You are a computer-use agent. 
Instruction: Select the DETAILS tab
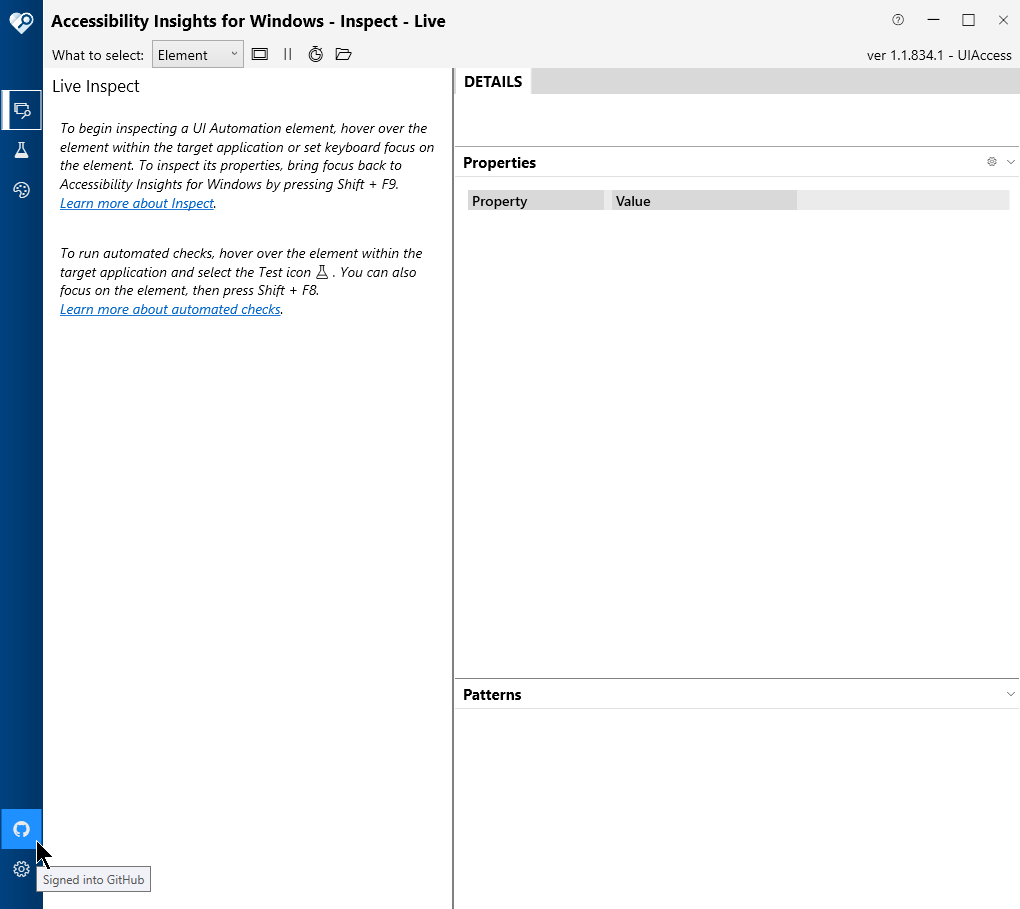click(x=493, y=81)
